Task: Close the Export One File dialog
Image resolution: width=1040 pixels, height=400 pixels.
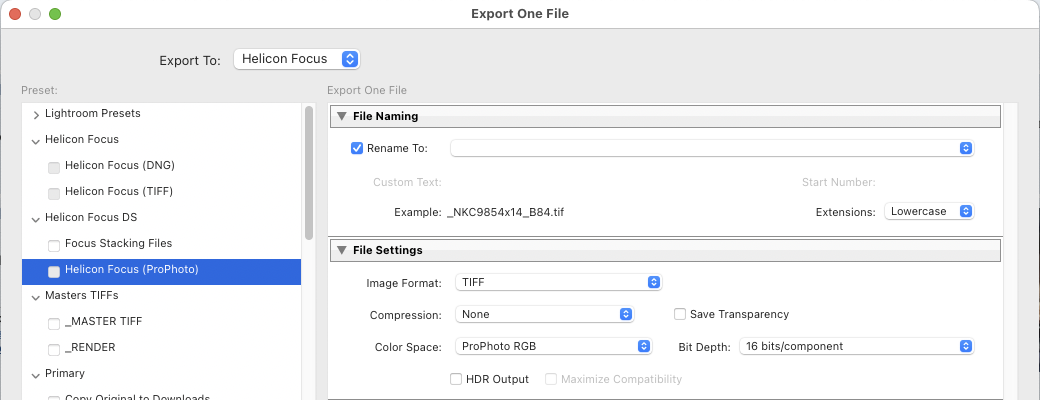Action: (x=15, y=14)
